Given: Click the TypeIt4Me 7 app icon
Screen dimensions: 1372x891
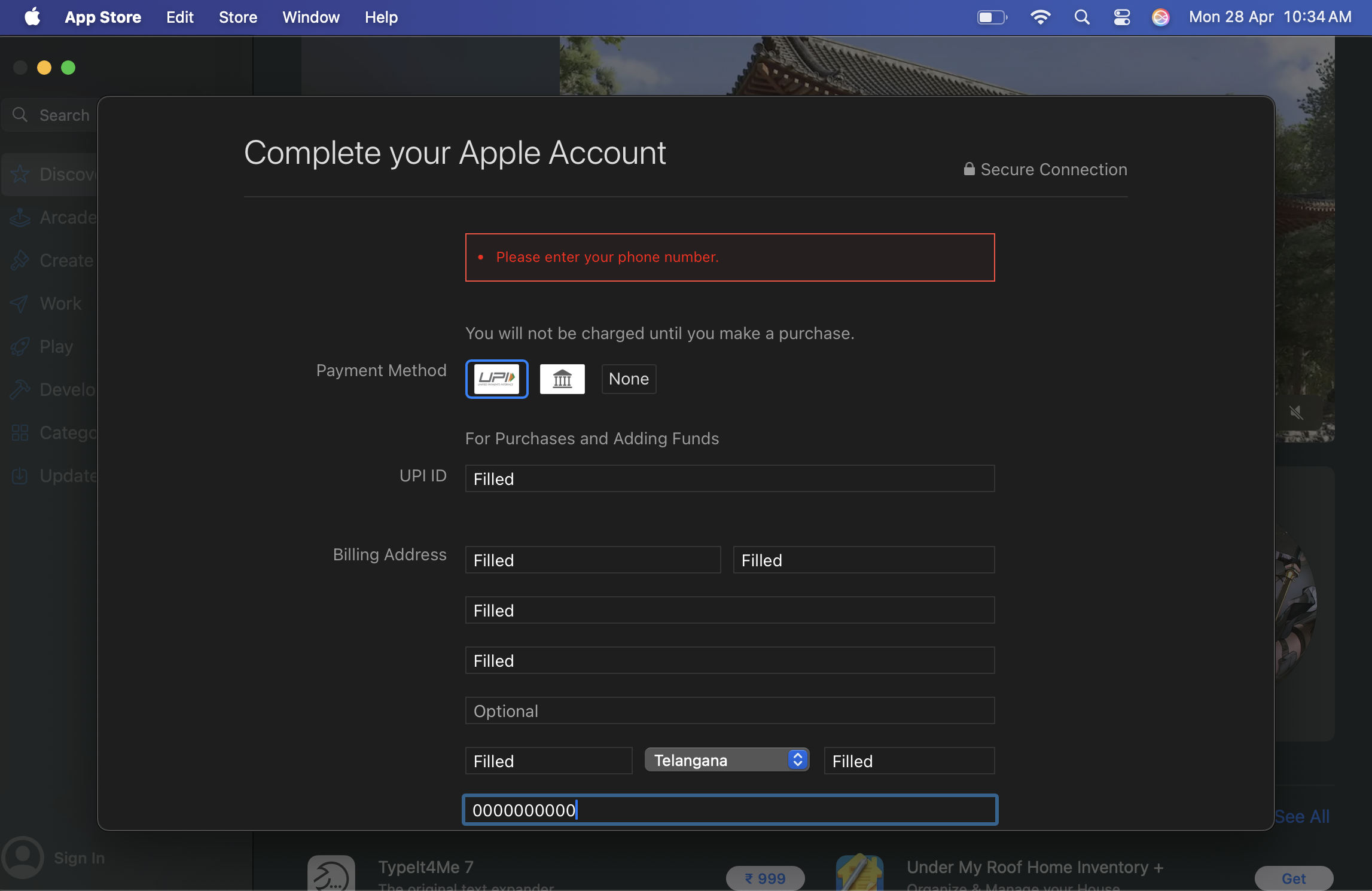Looking at the screenshot, I should (331, 874).
